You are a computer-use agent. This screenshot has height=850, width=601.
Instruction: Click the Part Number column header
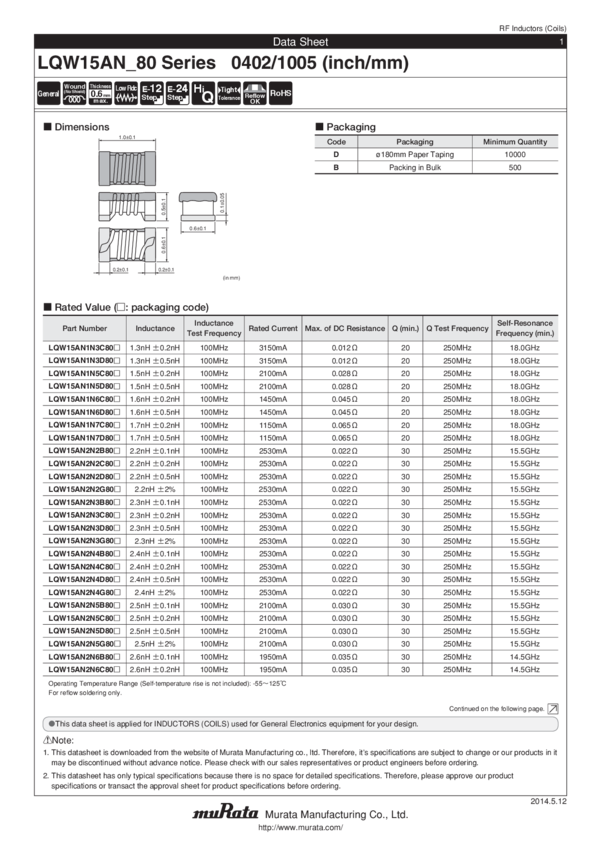pyautogui.click(x=85, y=328)
